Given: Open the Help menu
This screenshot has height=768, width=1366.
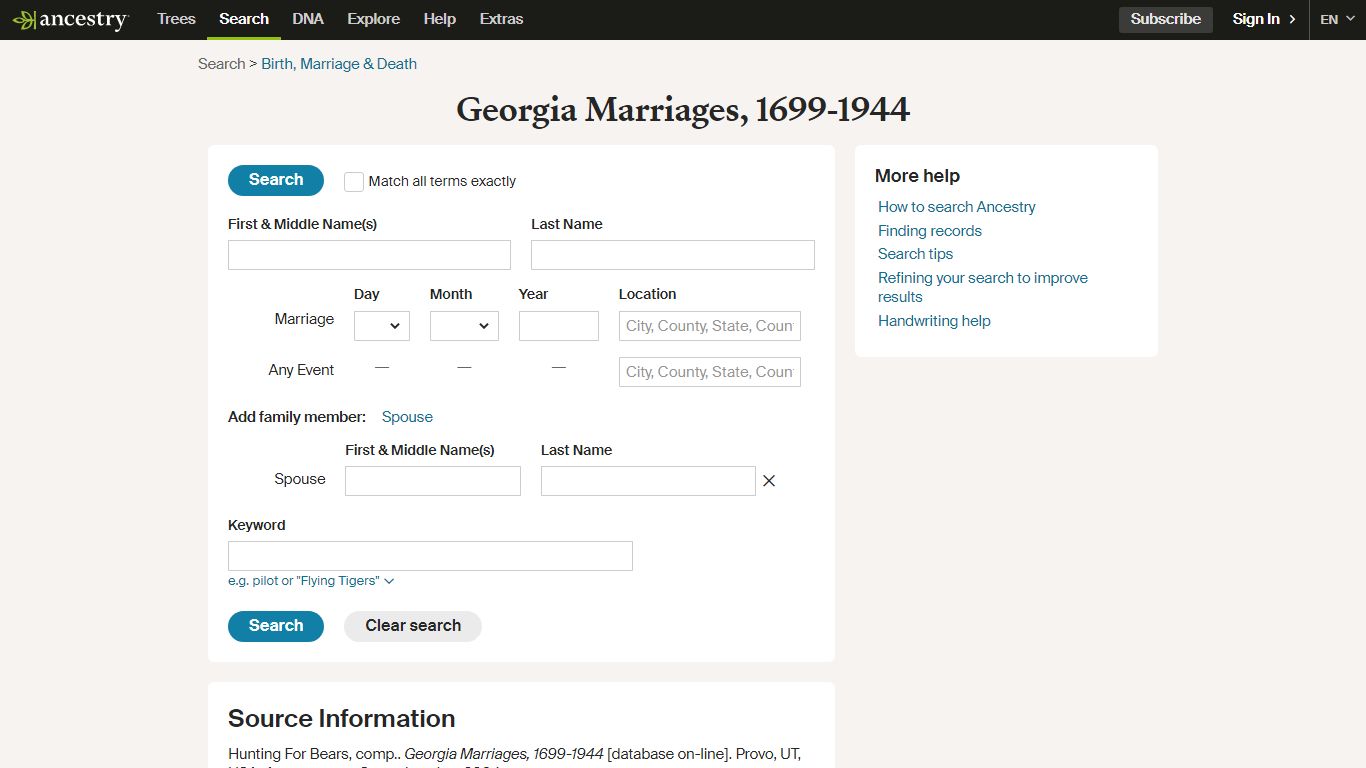Looking at the screenshot, I should point(439,19).
